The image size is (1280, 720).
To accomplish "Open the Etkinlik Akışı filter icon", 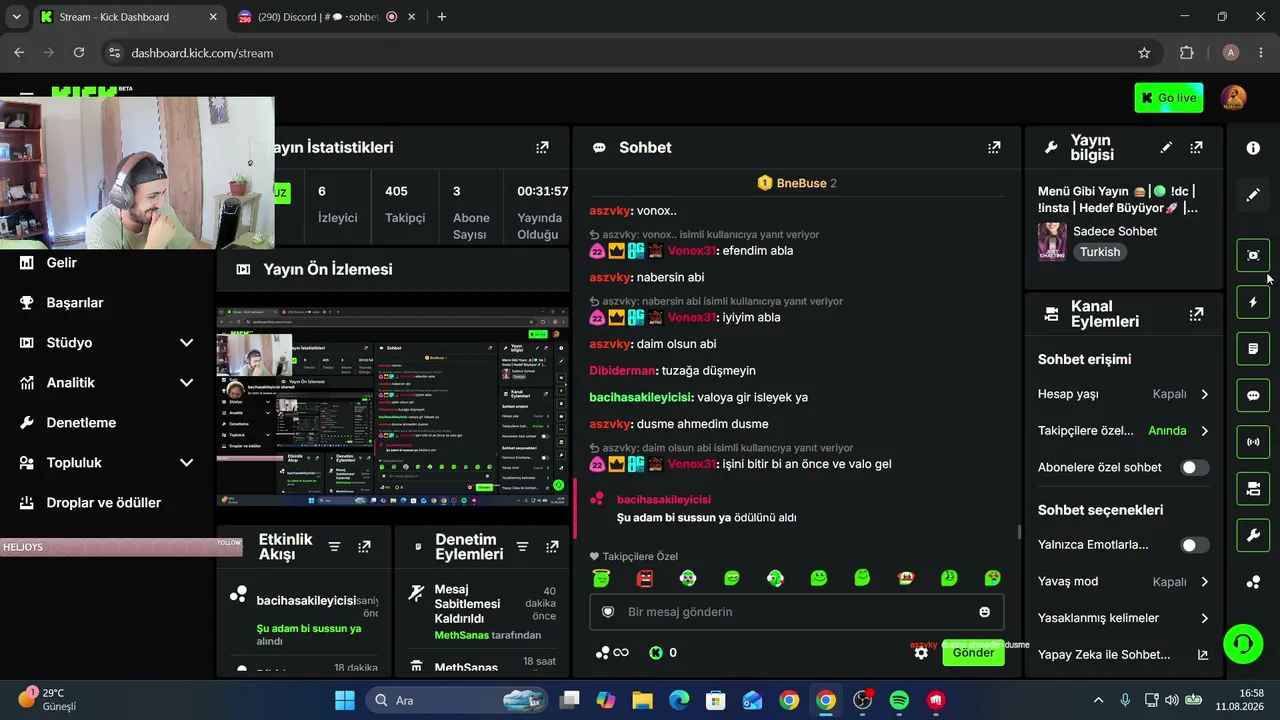I will click(x=335, y=547).
